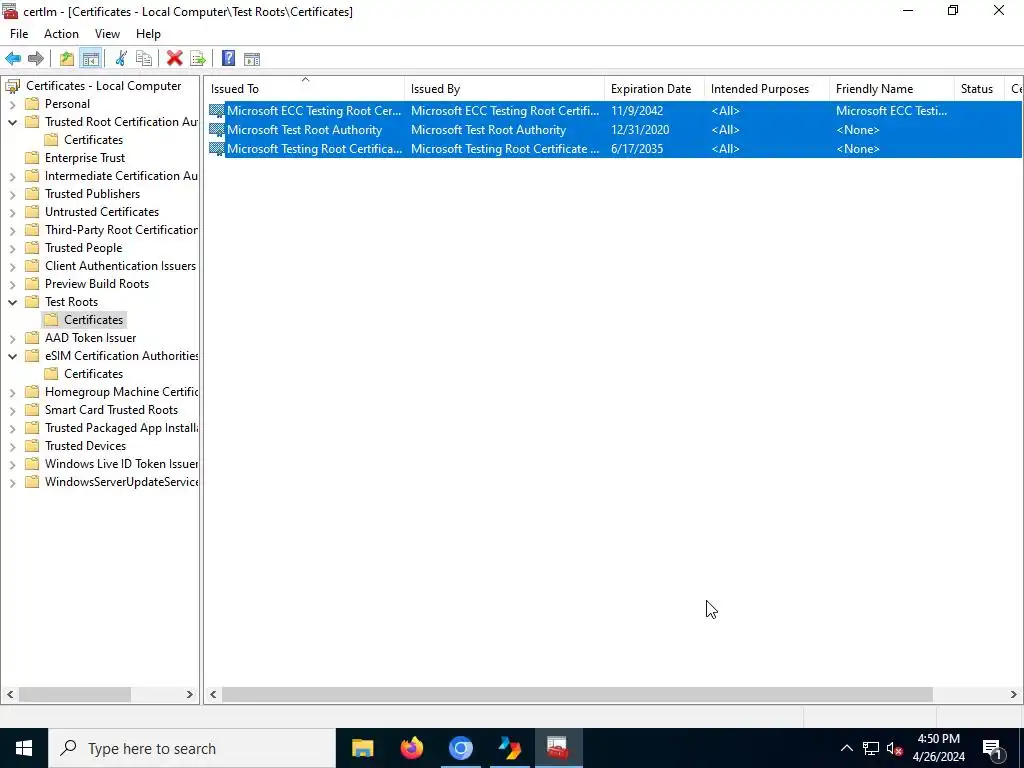Open the Action menu
Screen dimensions: 1024x768
(x=61, y=34)
